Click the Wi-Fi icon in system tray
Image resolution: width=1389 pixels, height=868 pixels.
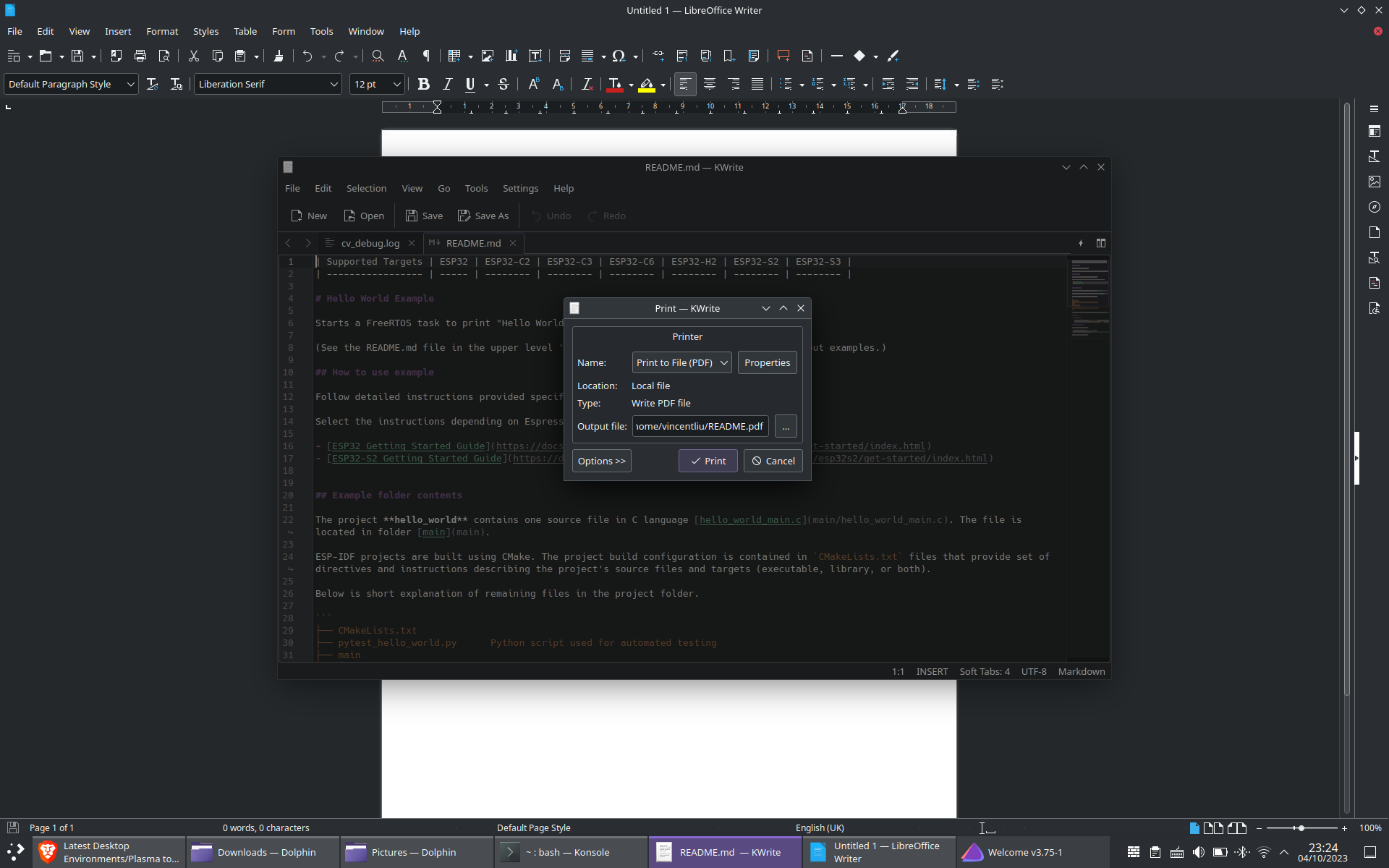point(1264,852)
